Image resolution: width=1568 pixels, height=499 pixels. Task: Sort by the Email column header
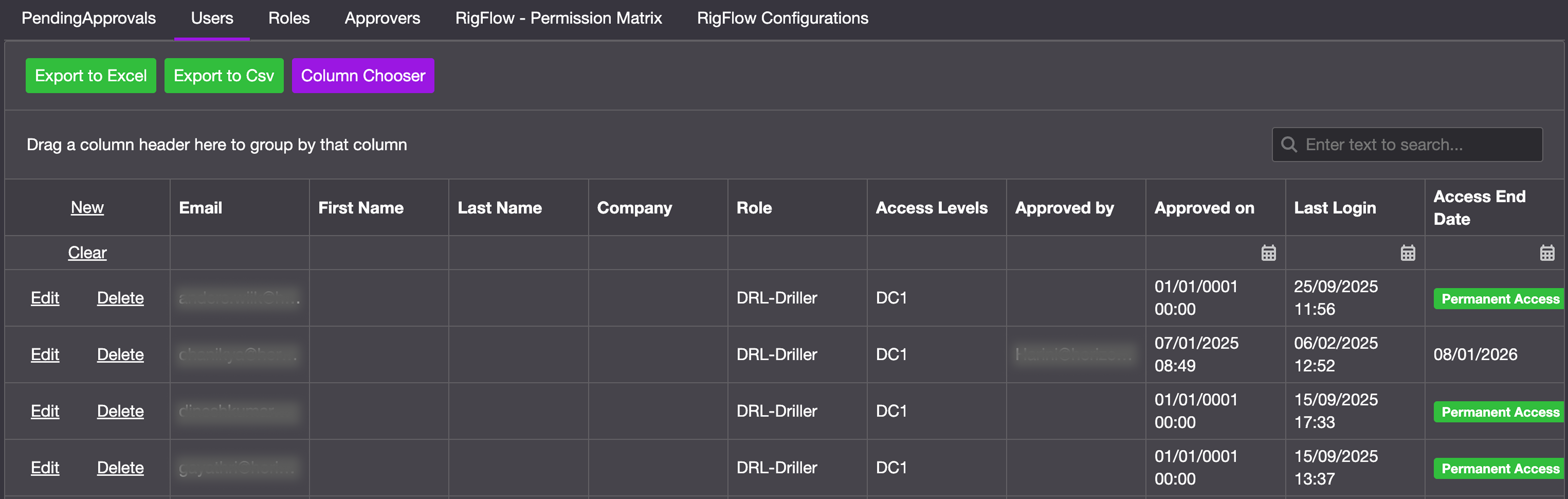200,208
